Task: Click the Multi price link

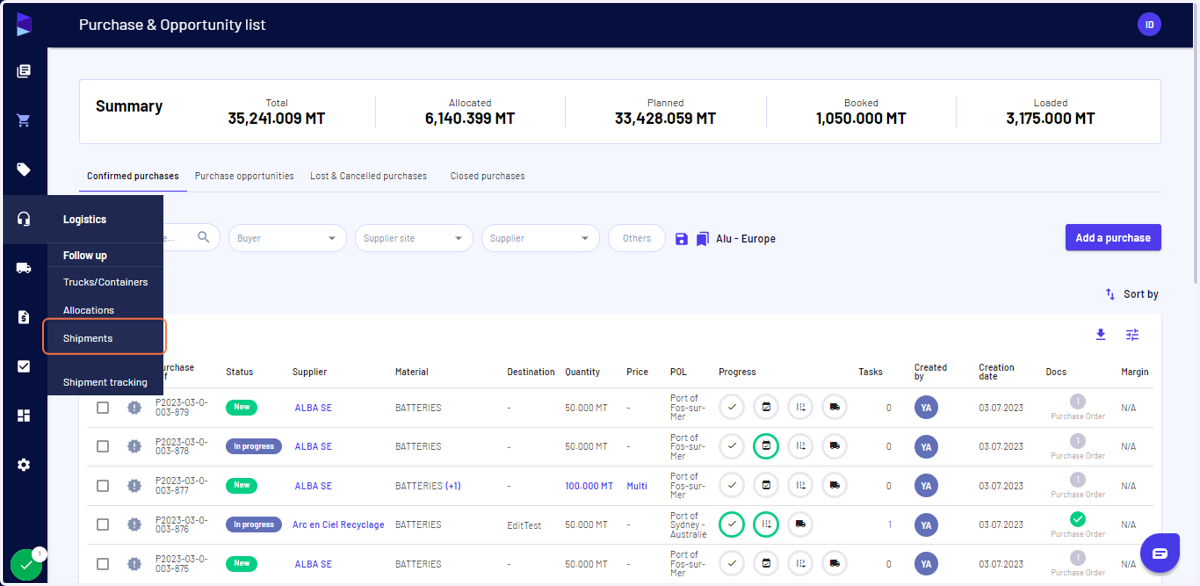Action: click(637, 486)
